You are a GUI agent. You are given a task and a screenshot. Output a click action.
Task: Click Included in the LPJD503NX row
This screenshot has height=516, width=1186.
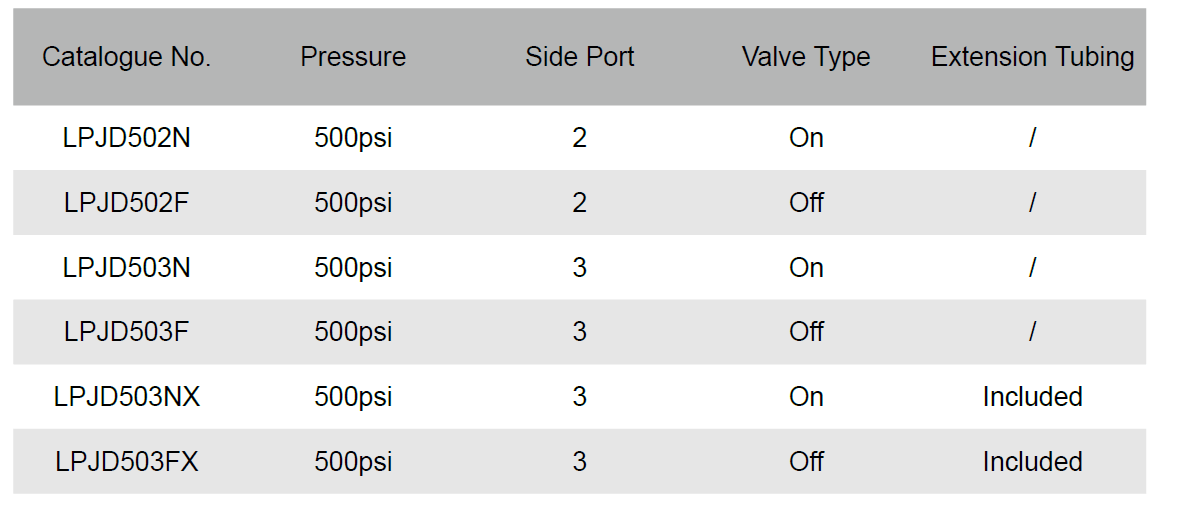(x=1032, y=397)
